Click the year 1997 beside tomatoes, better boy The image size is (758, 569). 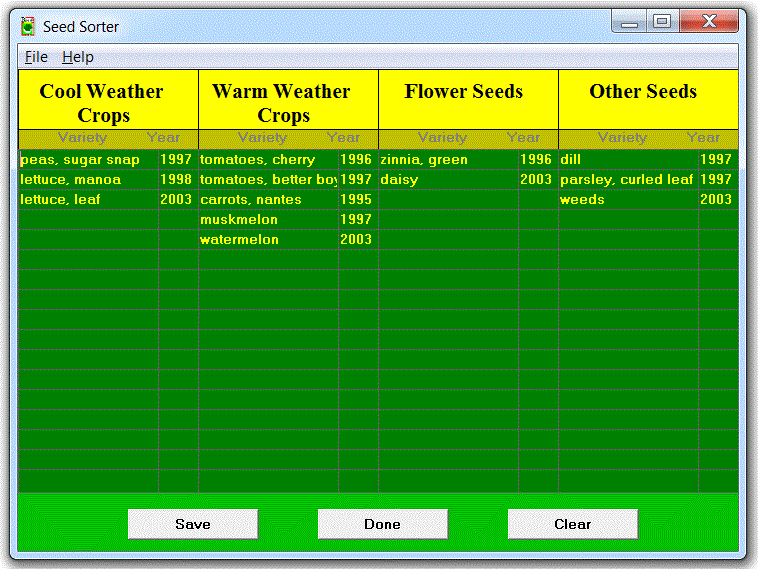[358, 179]
